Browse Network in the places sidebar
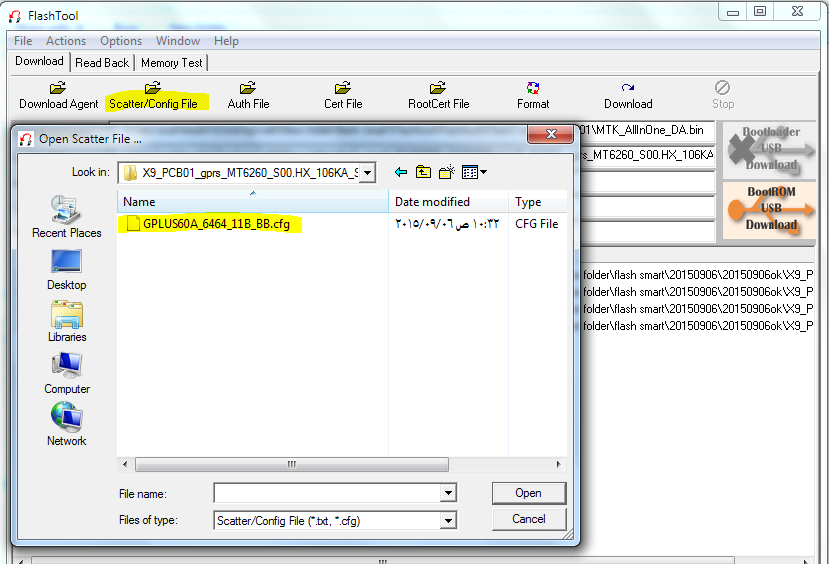 [67, 424]
